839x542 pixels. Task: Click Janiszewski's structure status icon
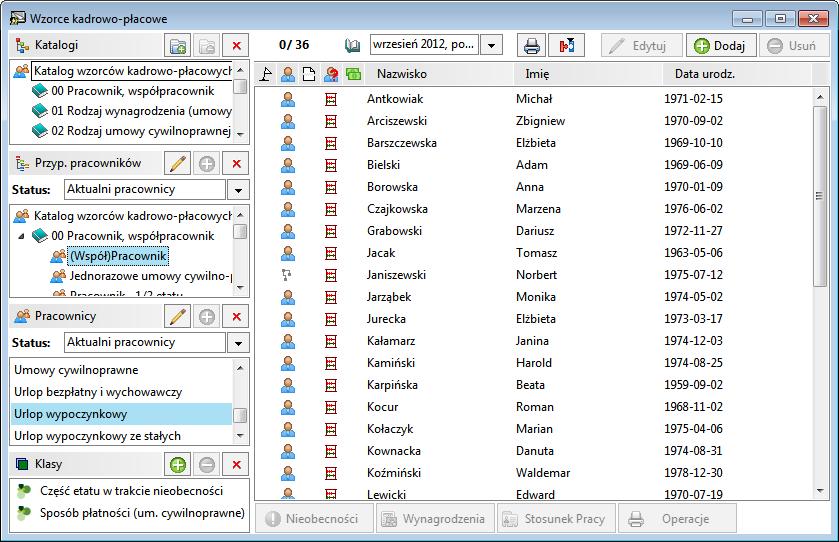point(287,275)
